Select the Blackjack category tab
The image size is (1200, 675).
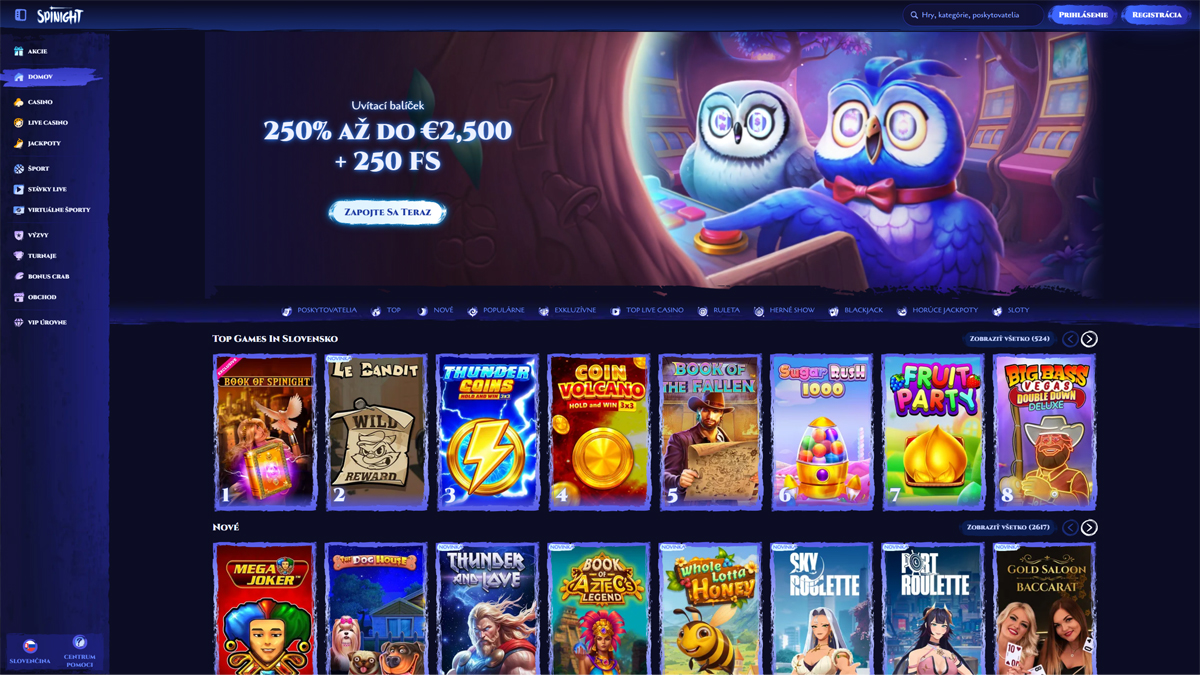tap(855, 311)
